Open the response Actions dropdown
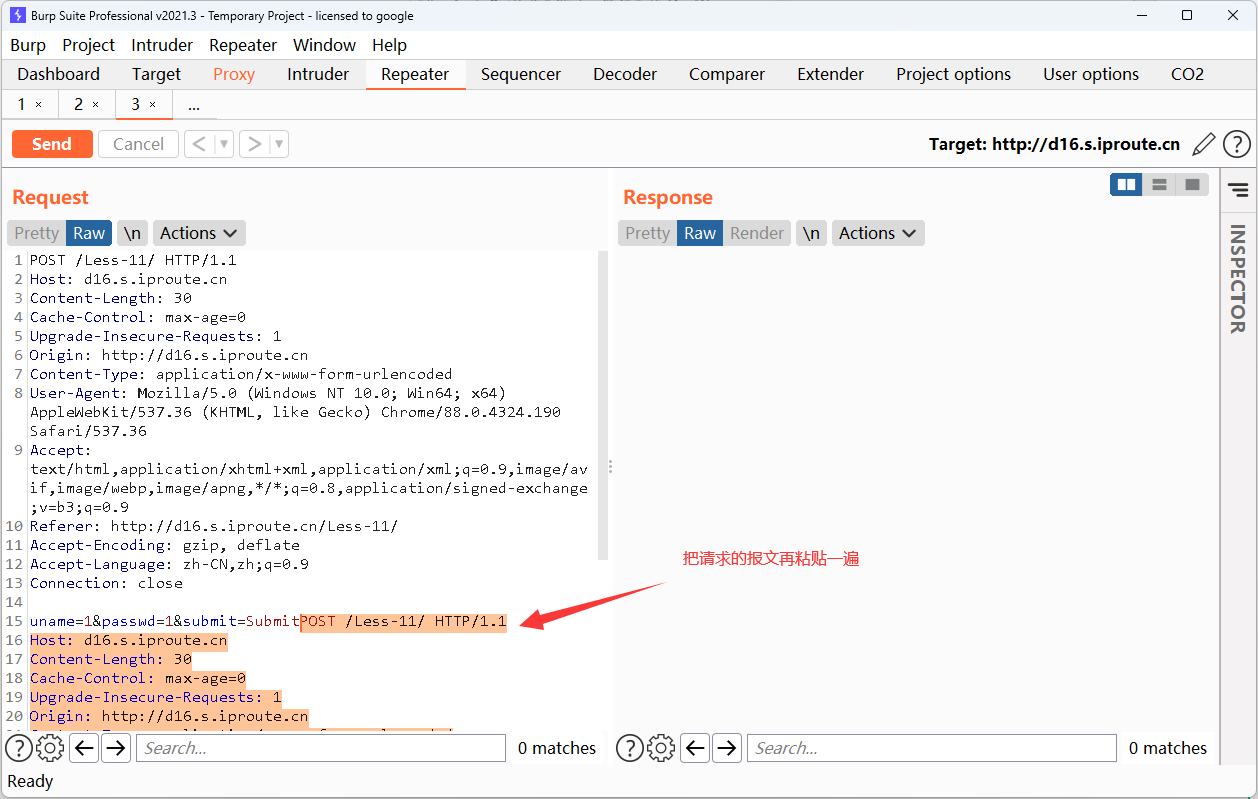This screenshot has height=799, width=1258. 877,233
